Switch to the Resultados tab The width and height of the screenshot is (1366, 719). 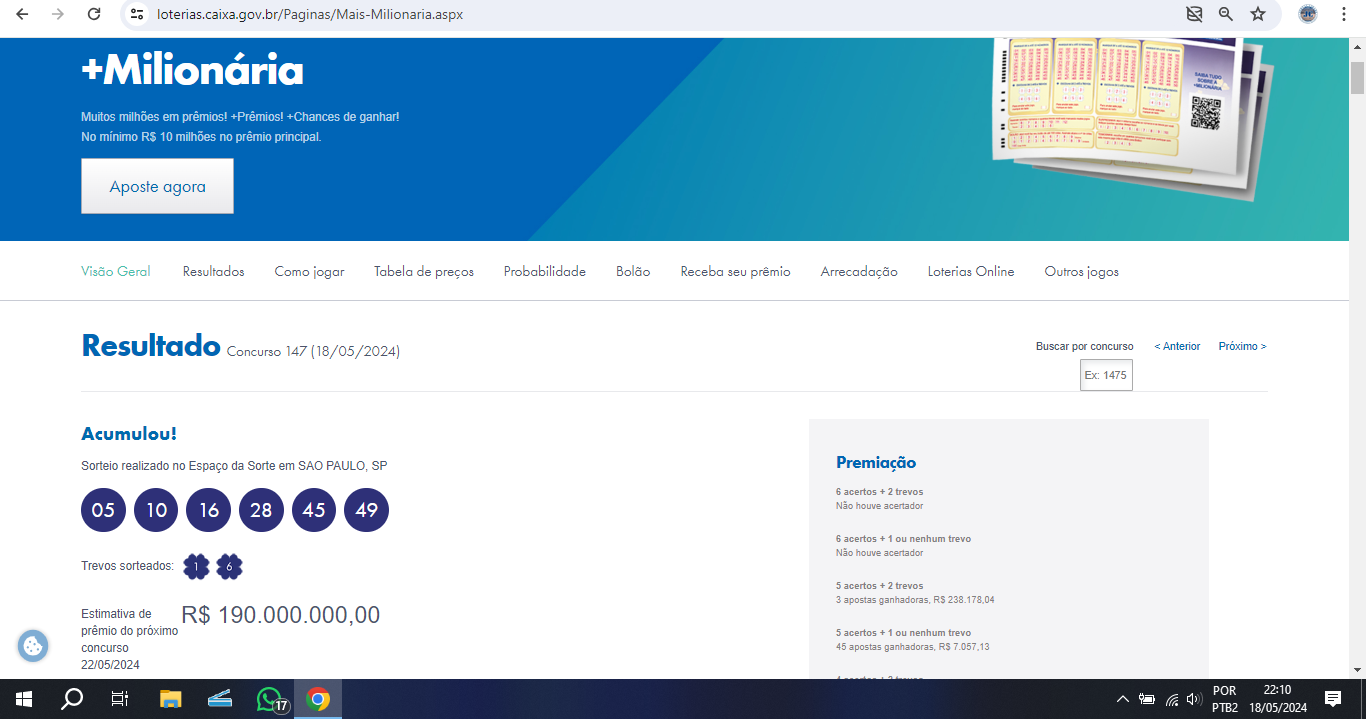point(213,271)
